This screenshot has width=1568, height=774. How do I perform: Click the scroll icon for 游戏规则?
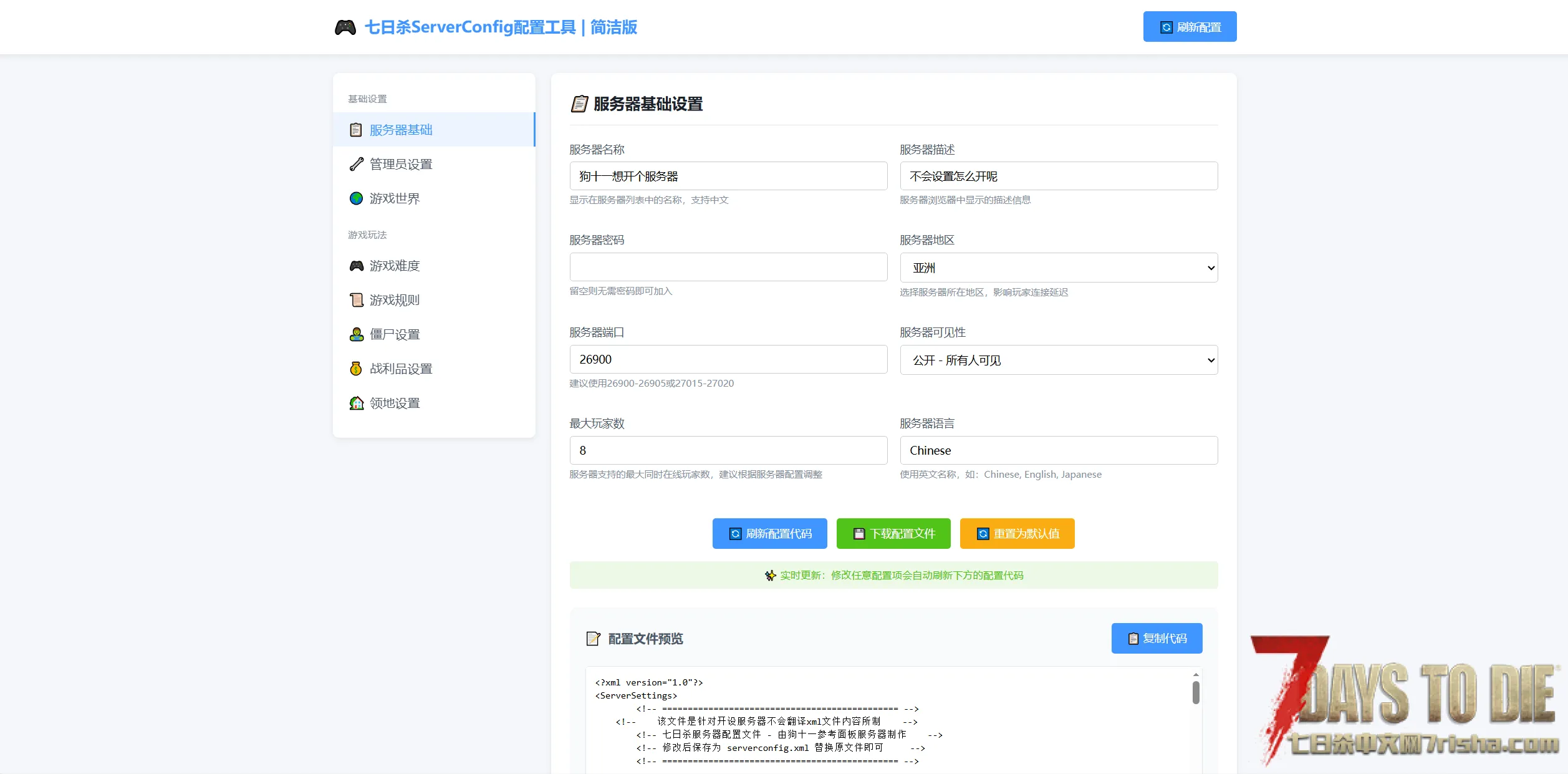pyautogui.click(x=356, y=300)
